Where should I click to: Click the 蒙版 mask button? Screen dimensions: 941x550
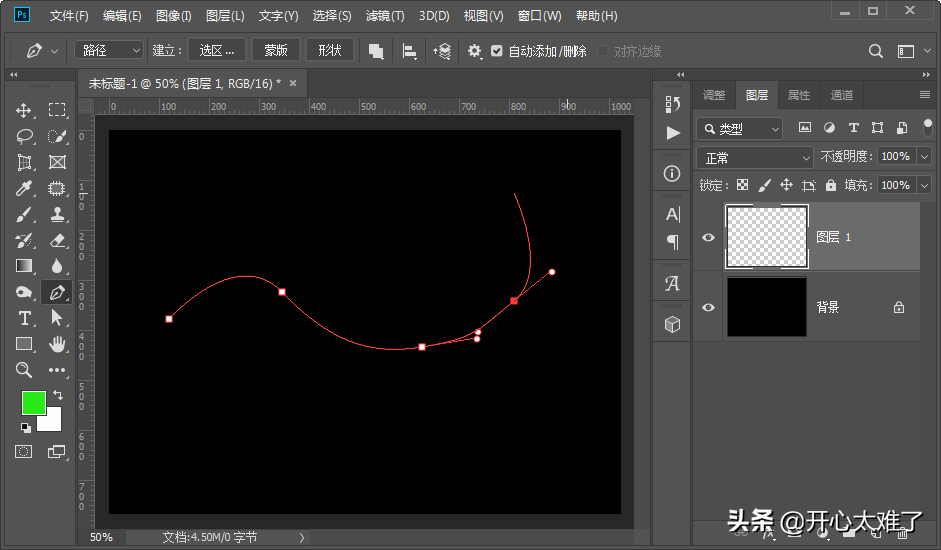pos(276,50)
